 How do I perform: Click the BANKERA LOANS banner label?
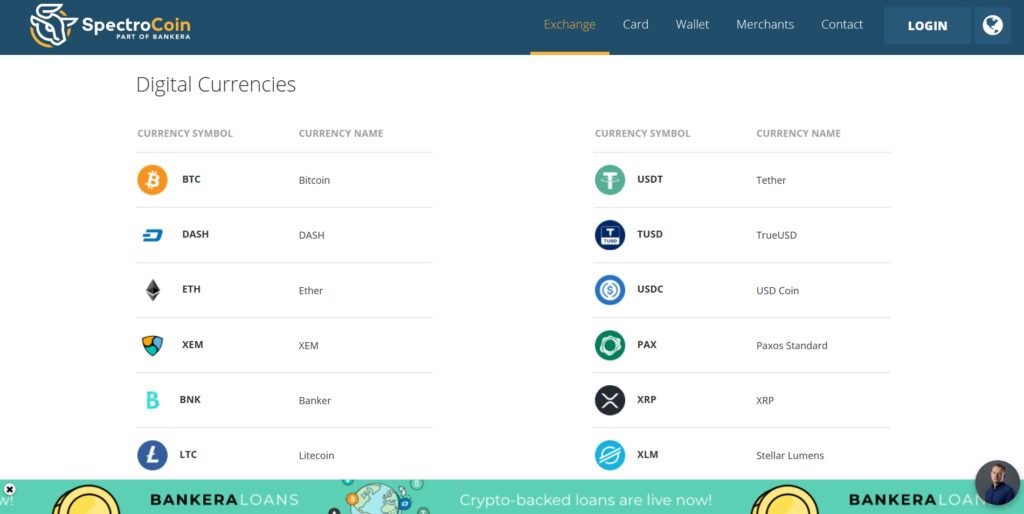pyautogui.click(x=224, y=500)
